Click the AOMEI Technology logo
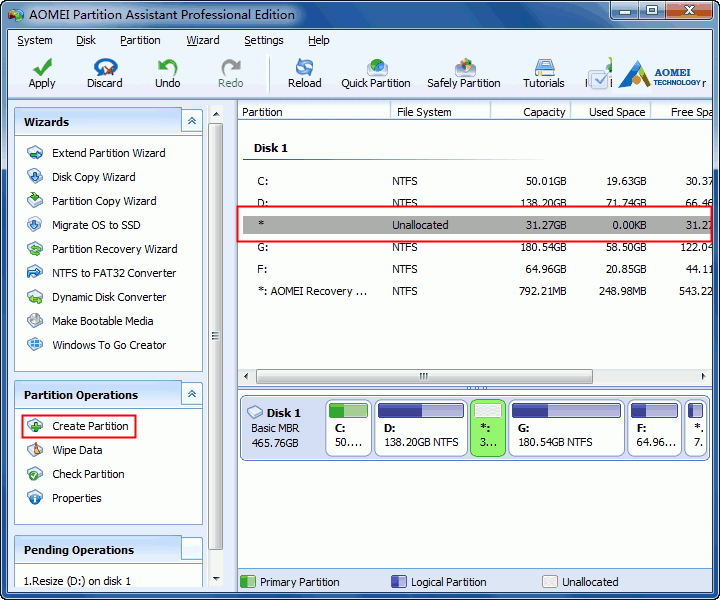Image resolution: width=720 pixels, height=600 pixels. coord(661,74)
